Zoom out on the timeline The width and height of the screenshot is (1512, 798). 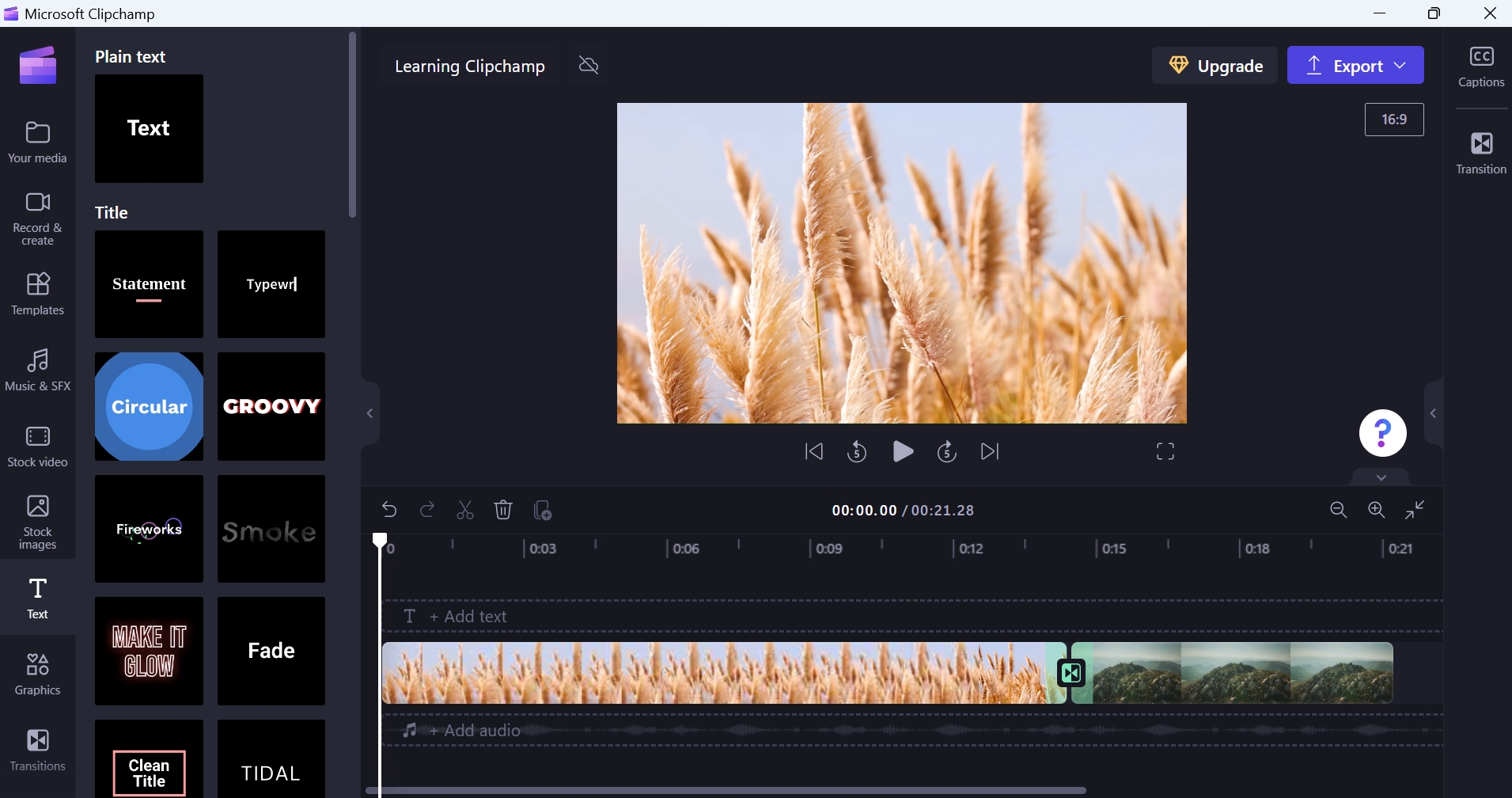1339,510
